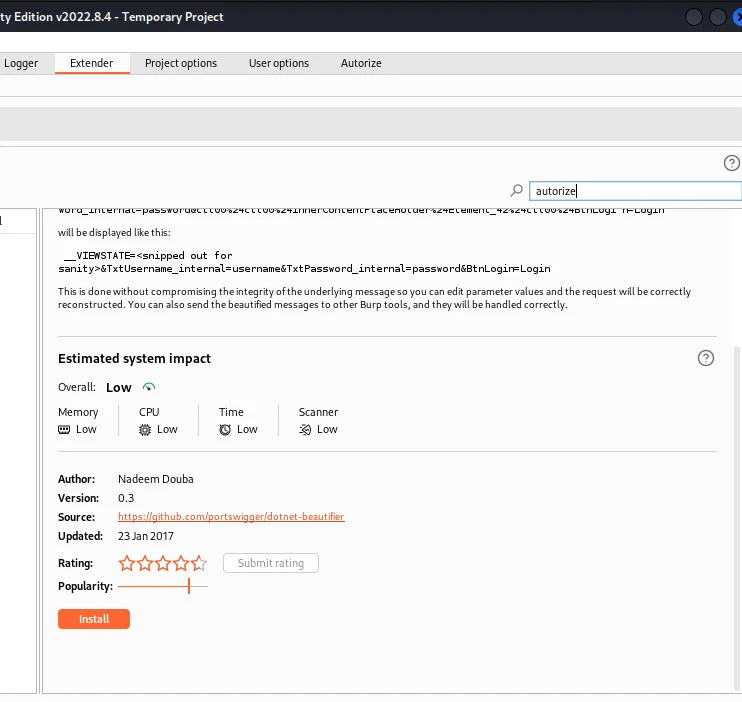Rate the extension with the first star
The width and height of the screenshot is (742, 702).
click(x=127, y=563)
